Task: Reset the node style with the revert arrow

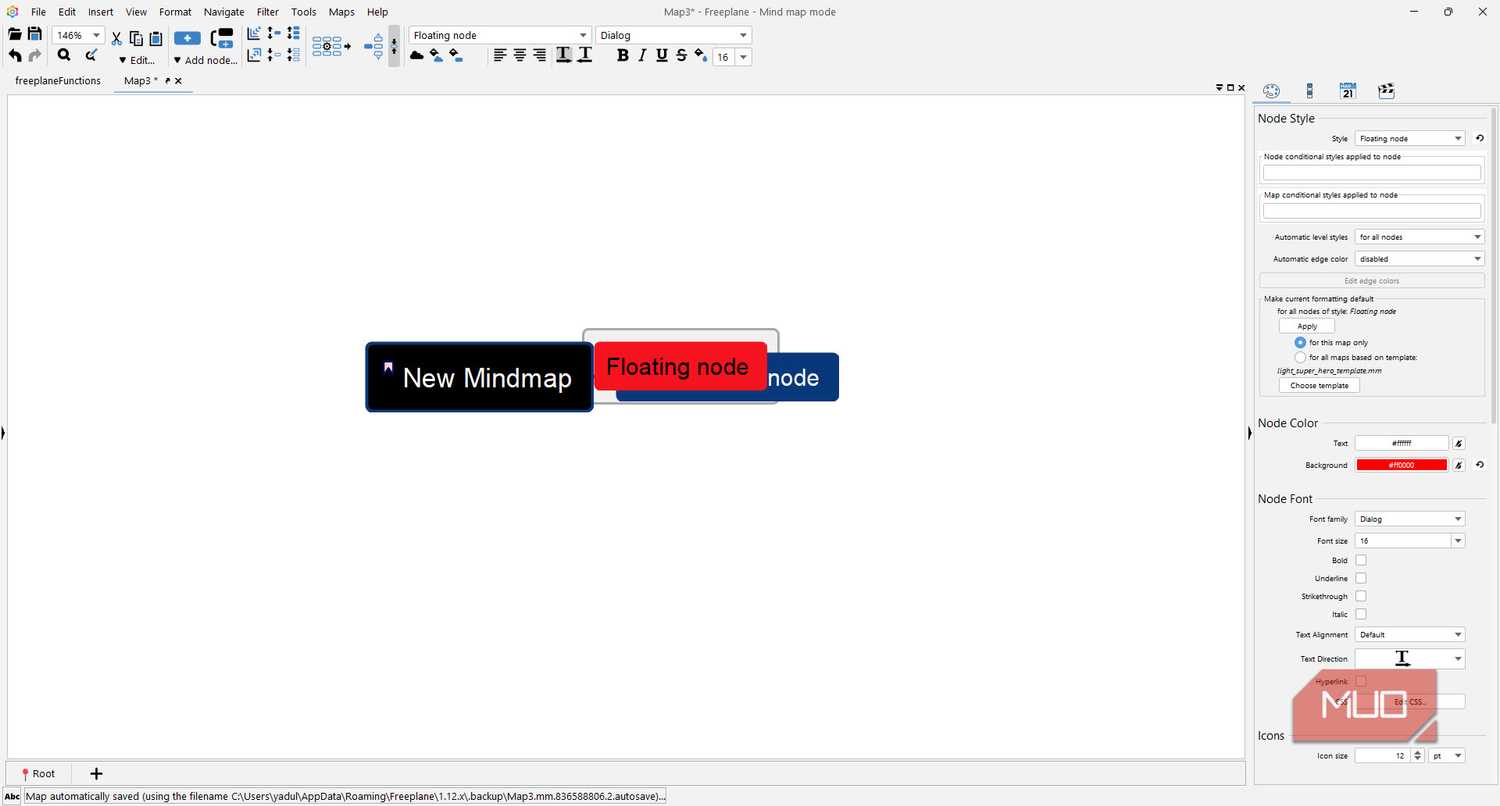Action: click(x=1479, y=138)
